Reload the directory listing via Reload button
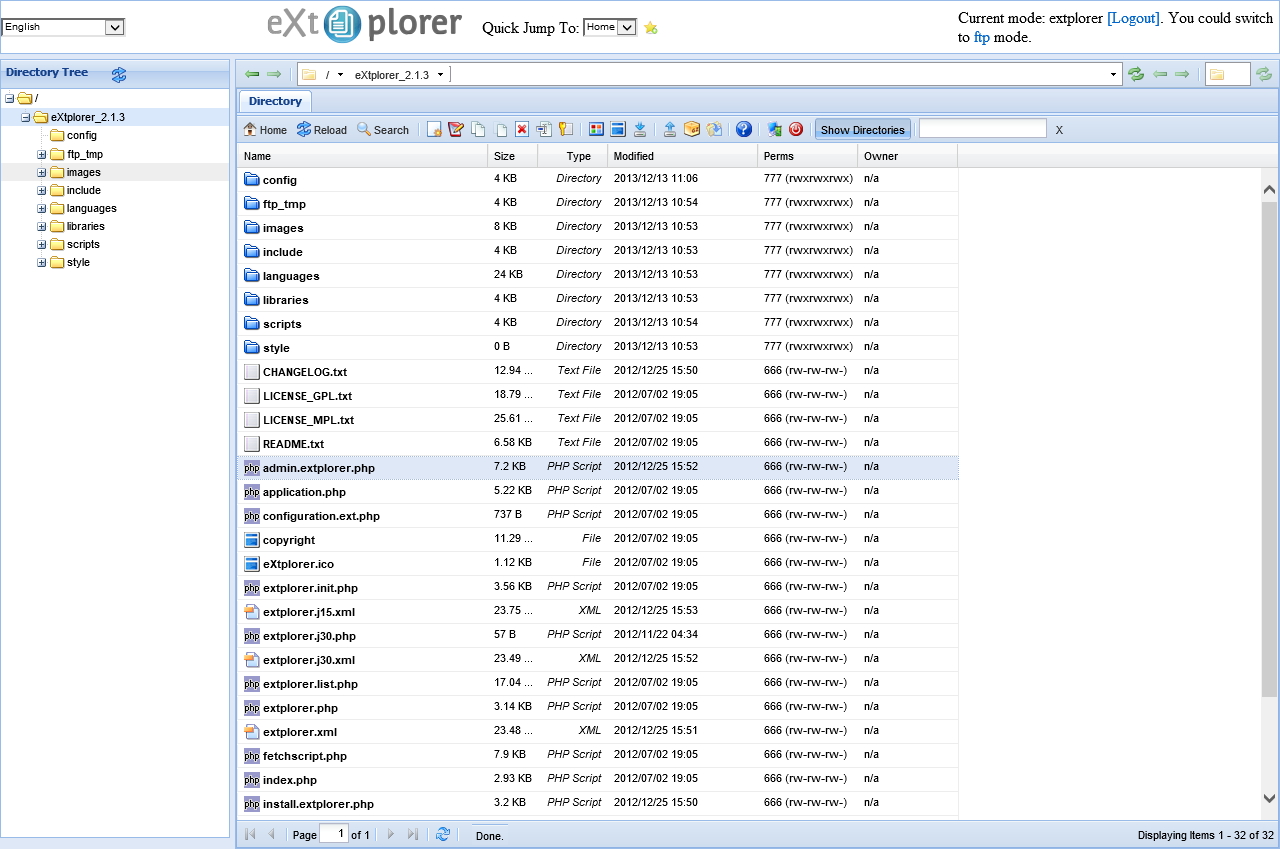Screen dimensions: 1280x849 [322, 130]
